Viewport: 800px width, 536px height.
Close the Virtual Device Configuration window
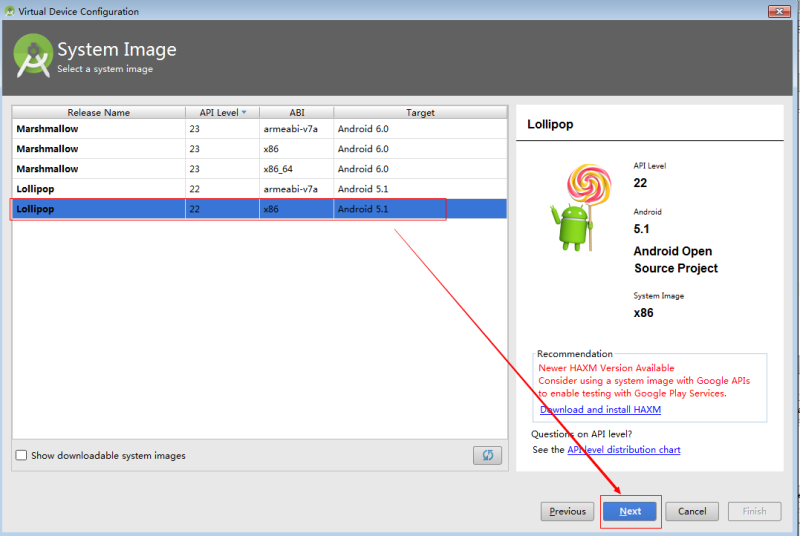point(779,11)
